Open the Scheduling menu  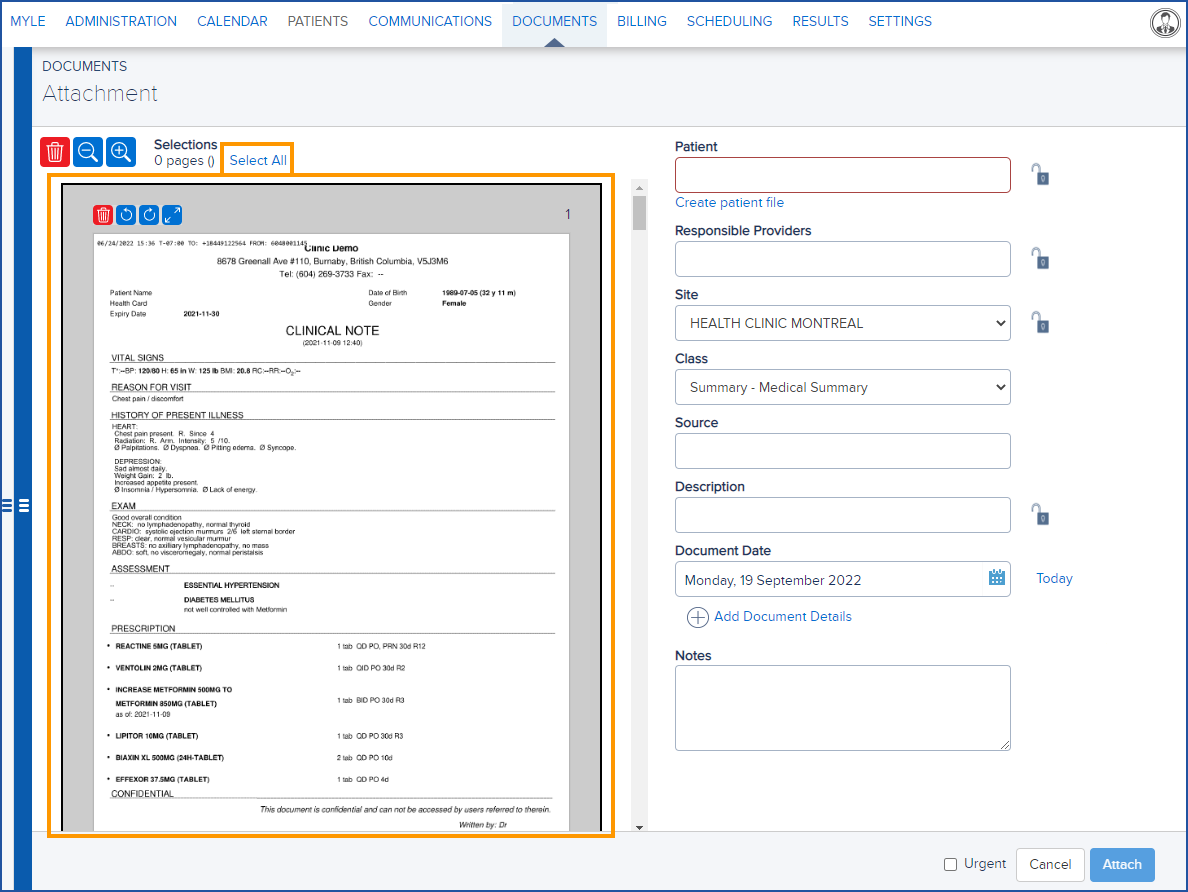[x=729, y=21]
